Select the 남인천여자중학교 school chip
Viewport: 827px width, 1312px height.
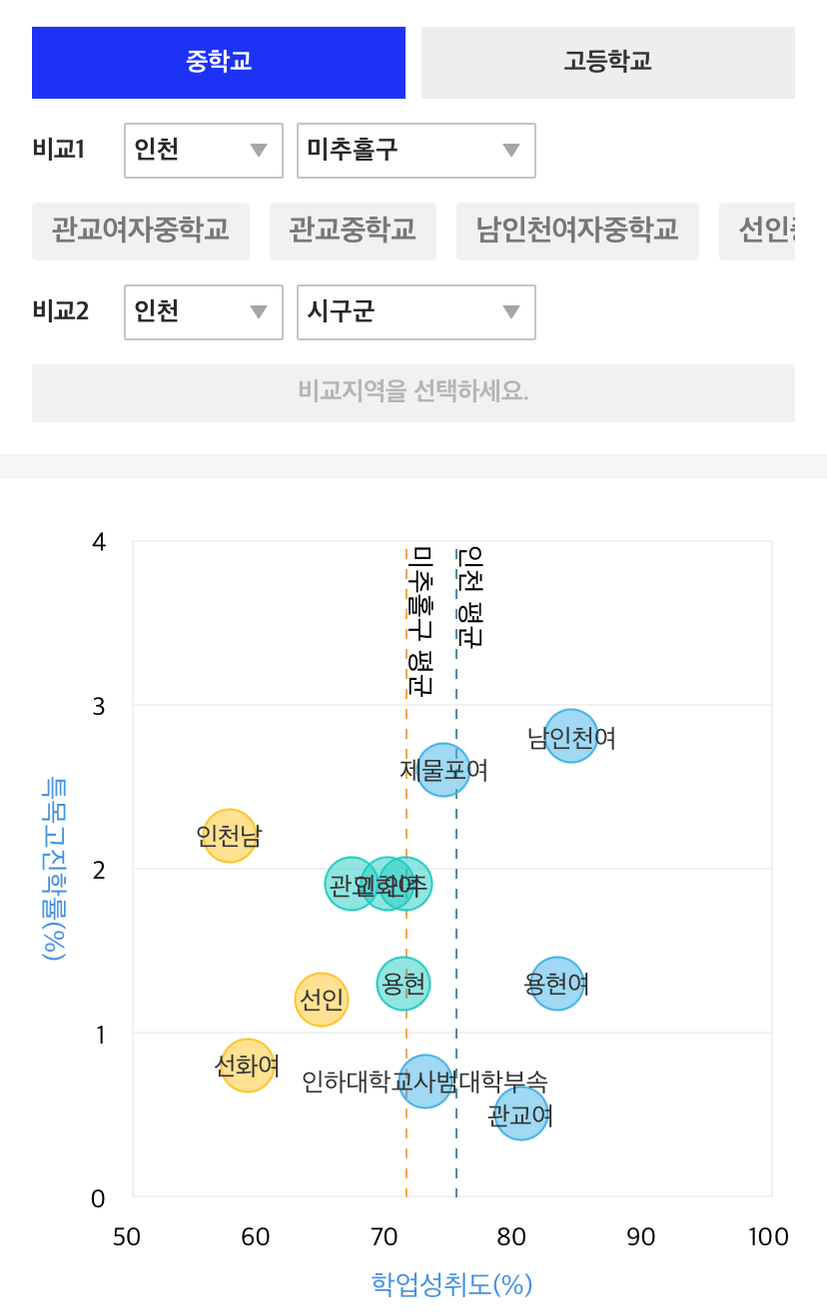pos(577,231)
